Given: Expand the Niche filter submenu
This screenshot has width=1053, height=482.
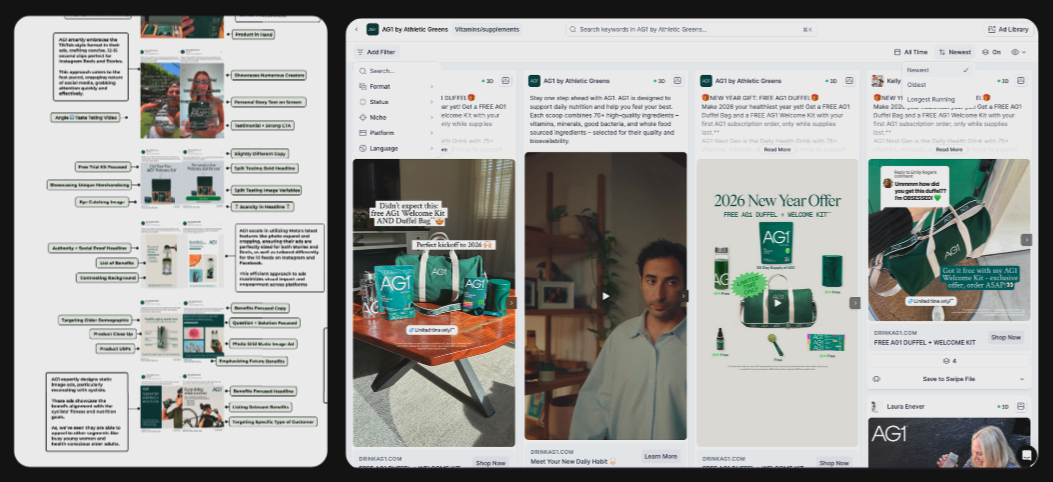Looking at the screenshot, I should tap(396, 117).
